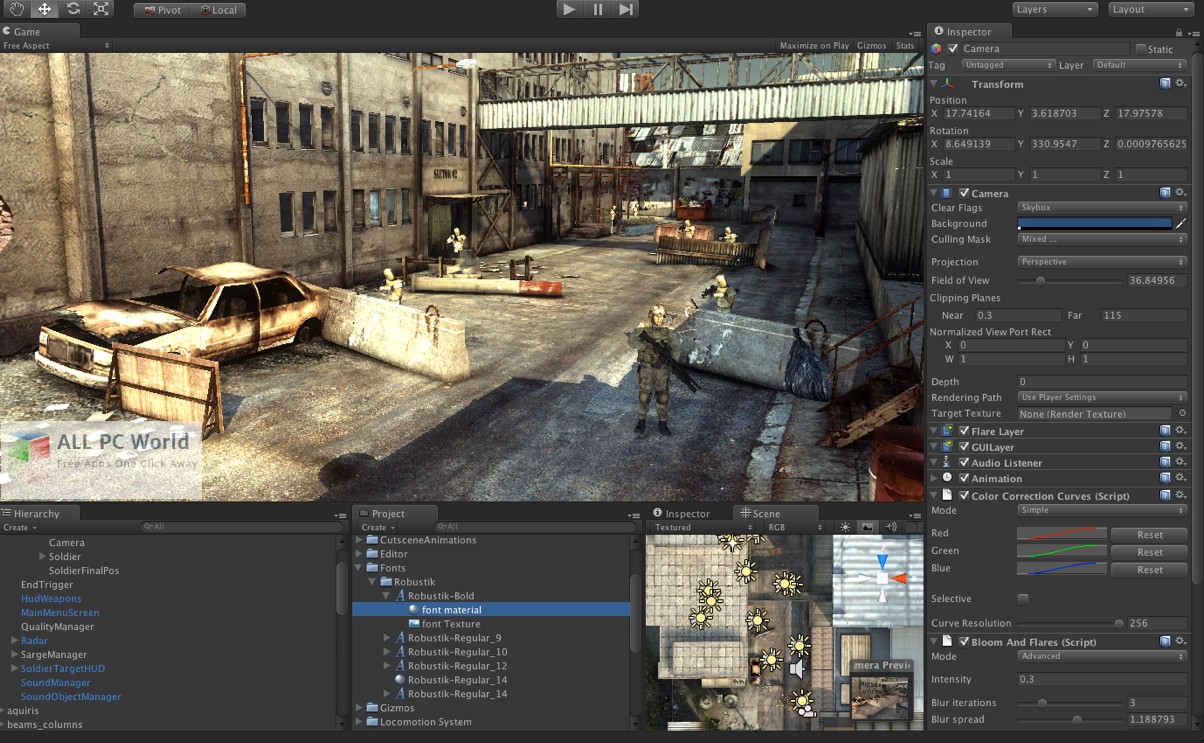Reset the Green curve in Color Correction Curves
1204x743 pixels.
click(x=1148, y=550)
